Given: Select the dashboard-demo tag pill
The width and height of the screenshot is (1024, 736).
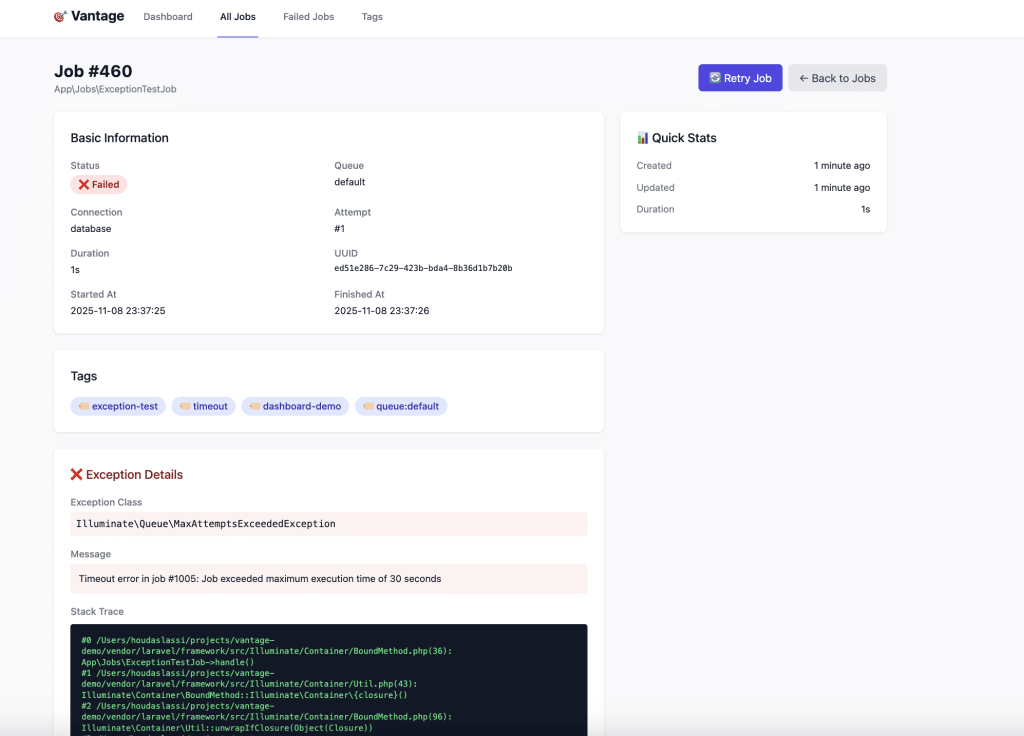Looking at the screenshot, I should (x=295, y=406).
